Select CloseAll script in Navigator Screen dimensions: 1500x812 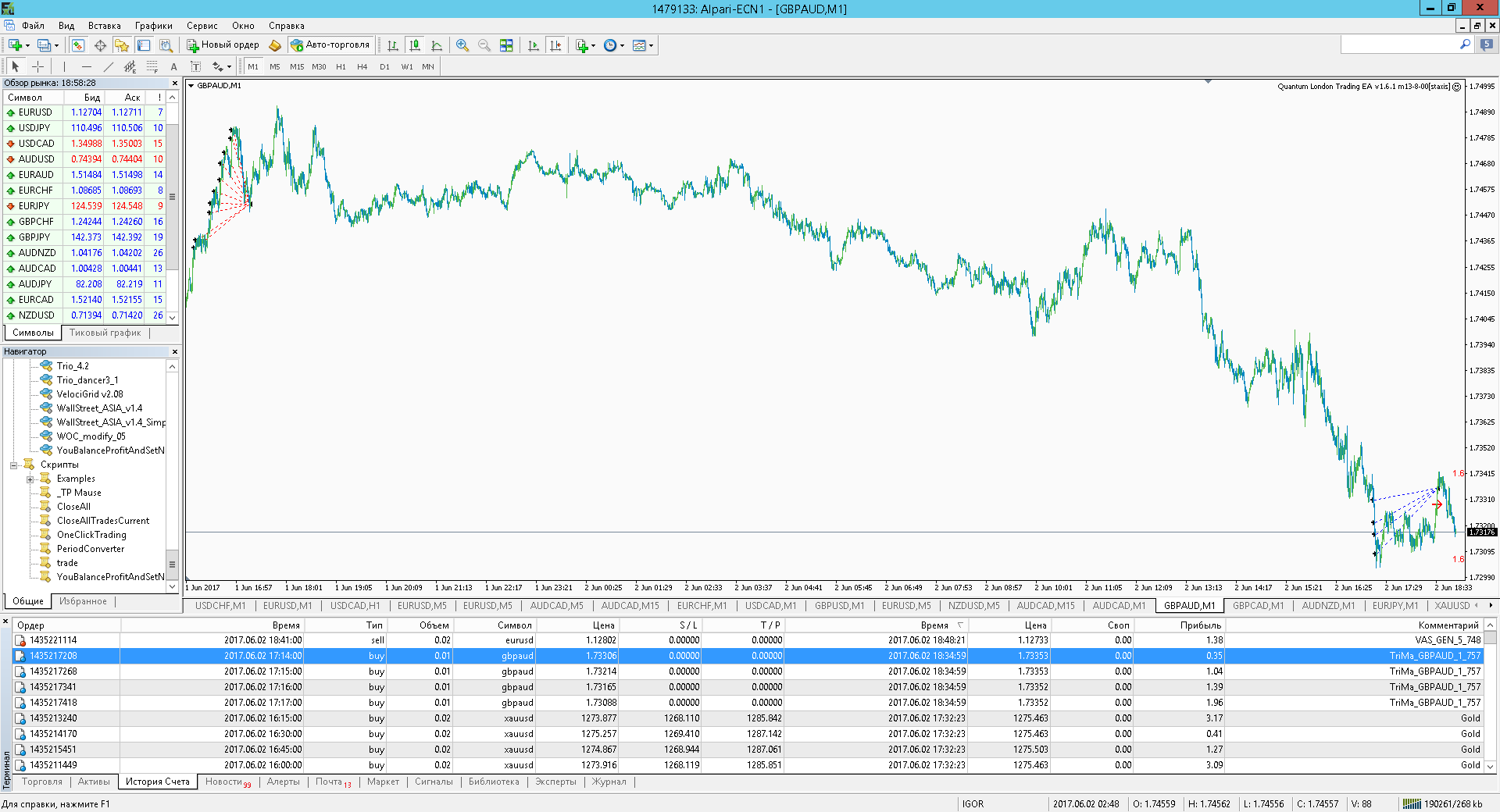tap(73, 507)
